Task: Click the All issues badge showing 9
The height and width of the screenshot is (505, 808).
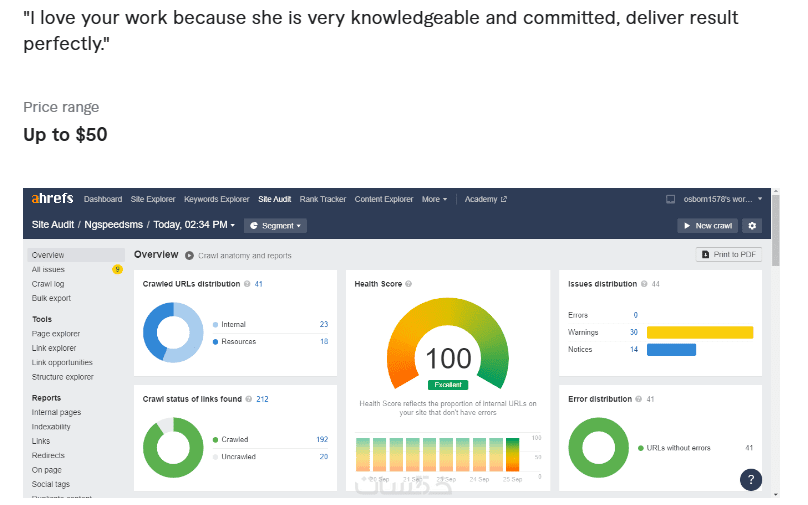Action: click(x=117, y=270)
